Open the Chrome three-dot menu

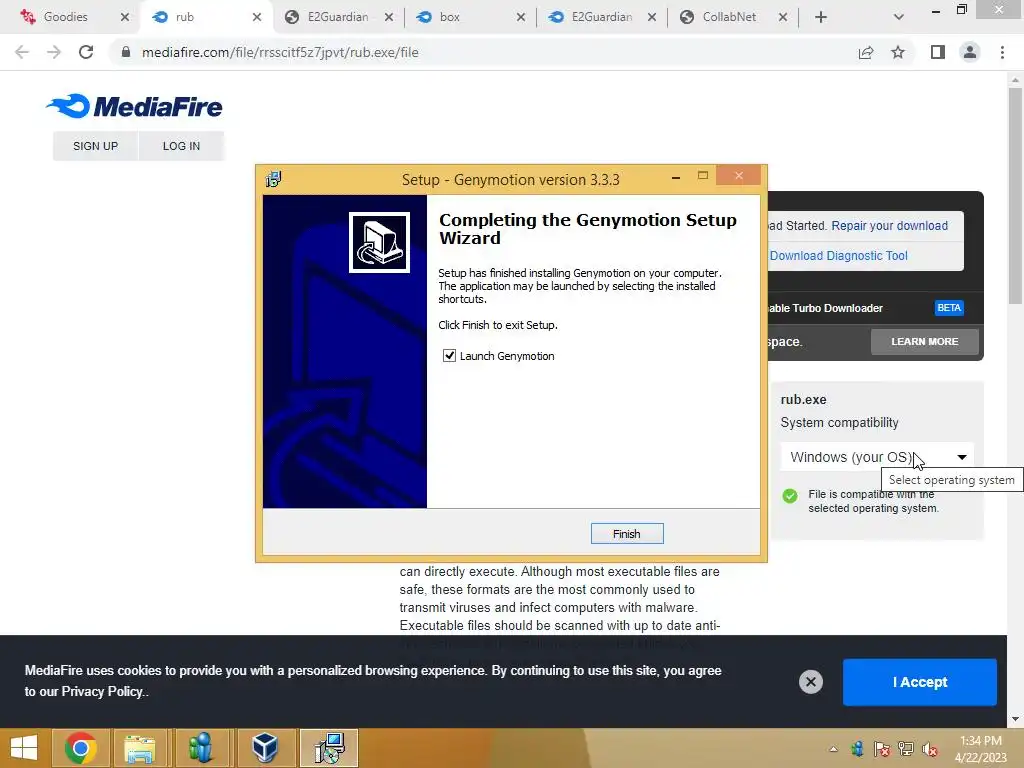1002,52
